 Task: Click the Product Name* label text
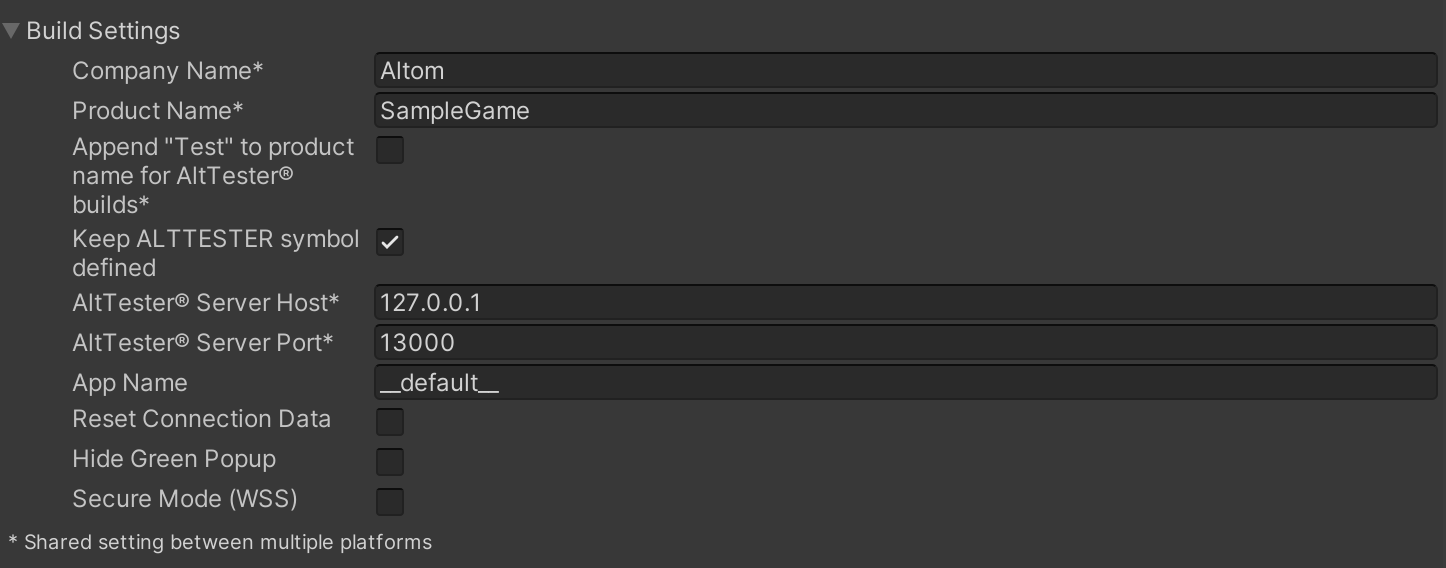[x=158, y=111]
